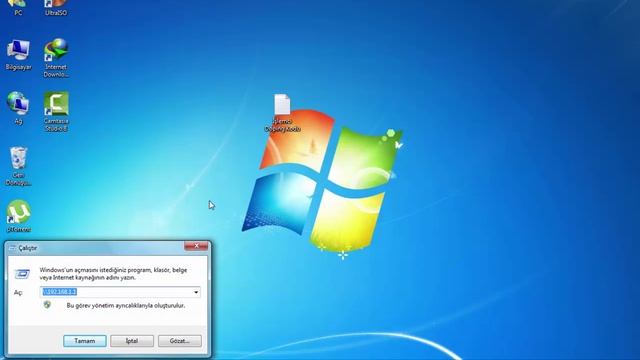This screenshot has height=360, width=640.
Task: Click the 'Bu görev yönetim ayrıcalıklarıyla oluşturulur' text
Action: coord(126,305)
